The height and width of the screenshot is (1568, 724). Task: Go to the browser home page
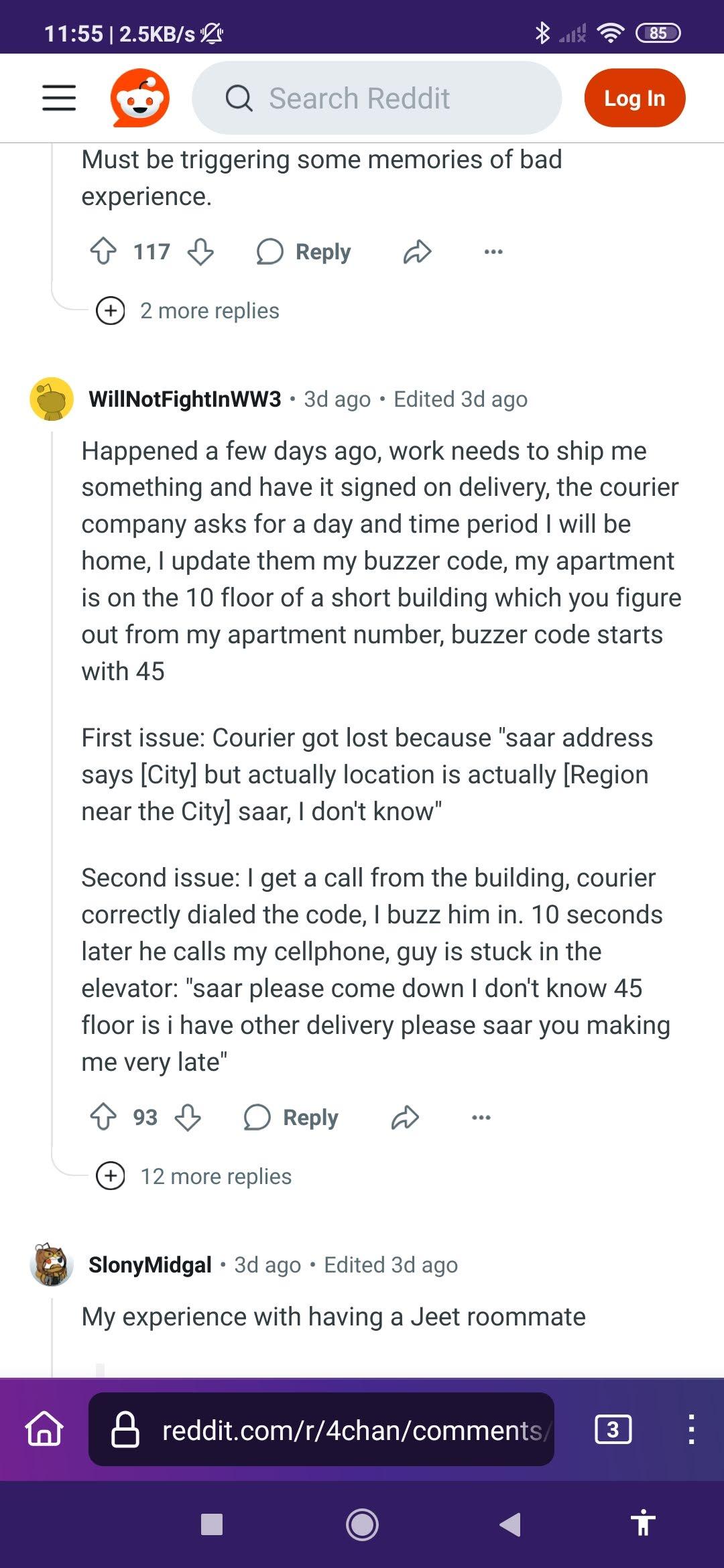pyautogui.click(x=44, y=1429)
